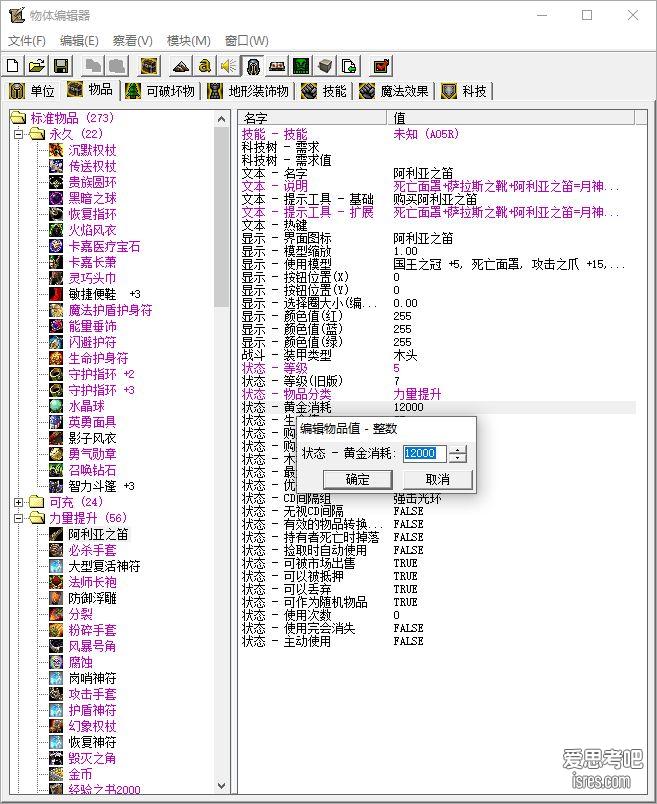Open the 文件(F) menu
657x804 pixels.
[x=27, y=41]
